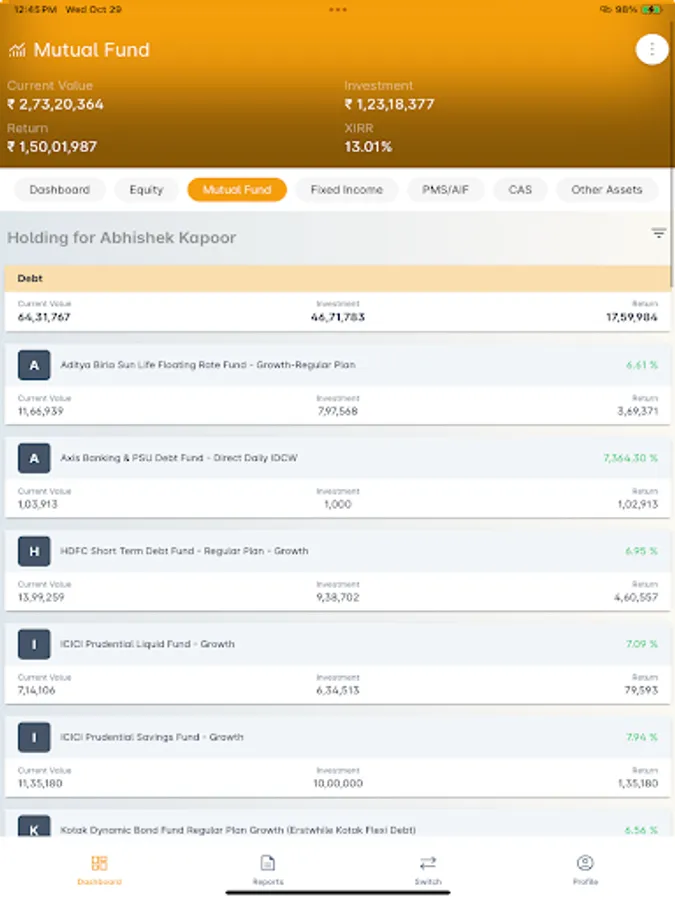
Task: Tap the 7.94 % ICICI Savings return
Action: pyautogui.click(x=642, y=737)
